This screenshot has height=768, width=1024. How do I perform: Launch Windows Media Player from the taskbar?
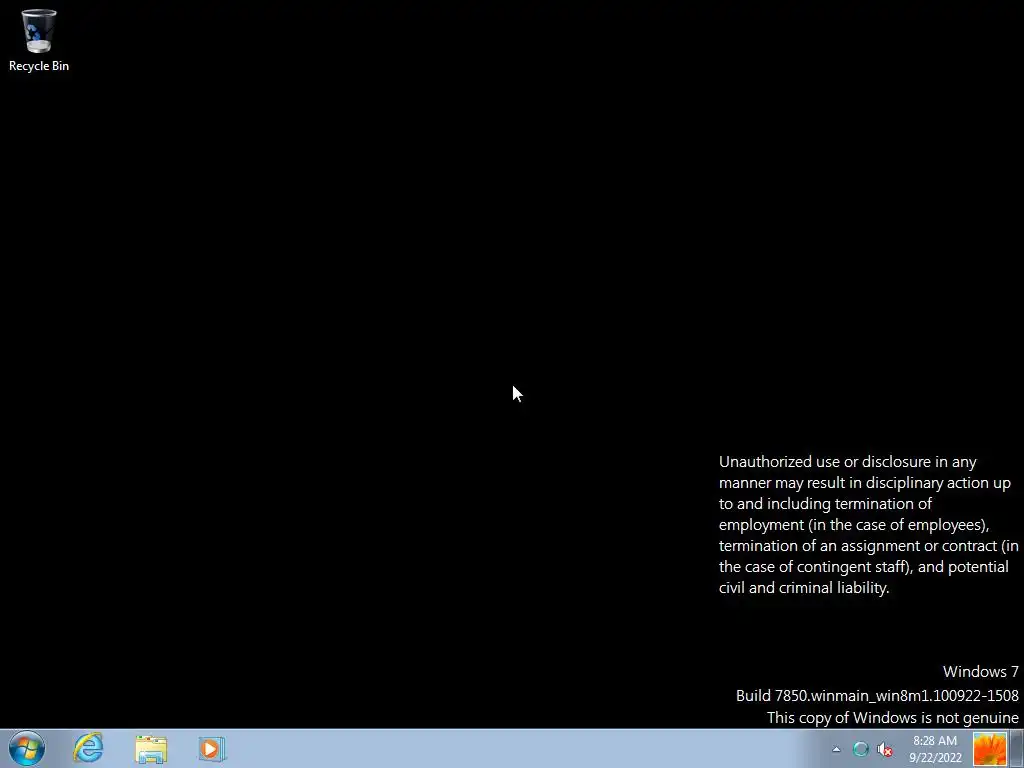(x=212, y=749)
